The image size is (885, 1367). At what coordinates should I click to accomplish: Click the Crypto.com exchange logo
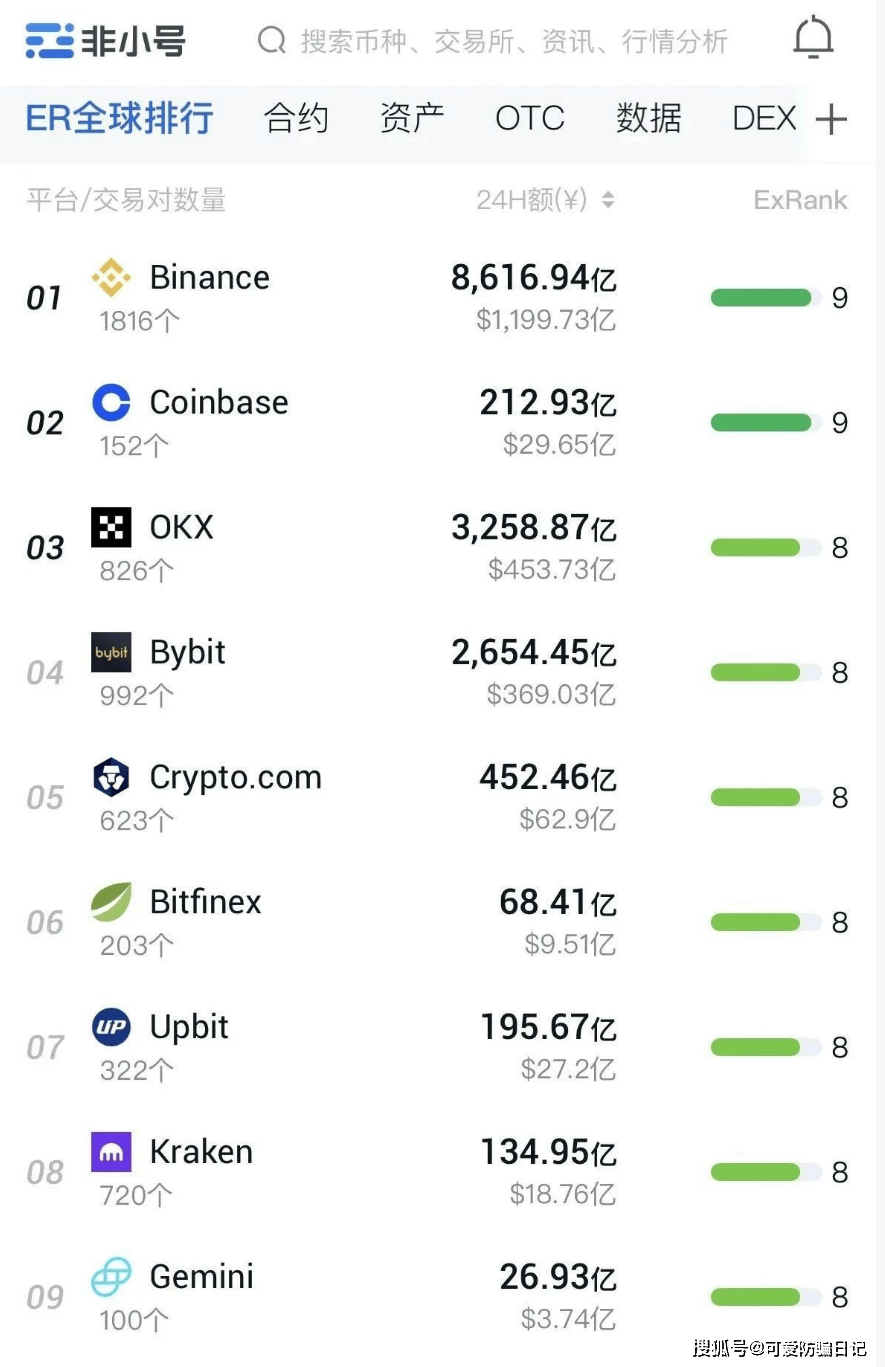coord(111,778)
